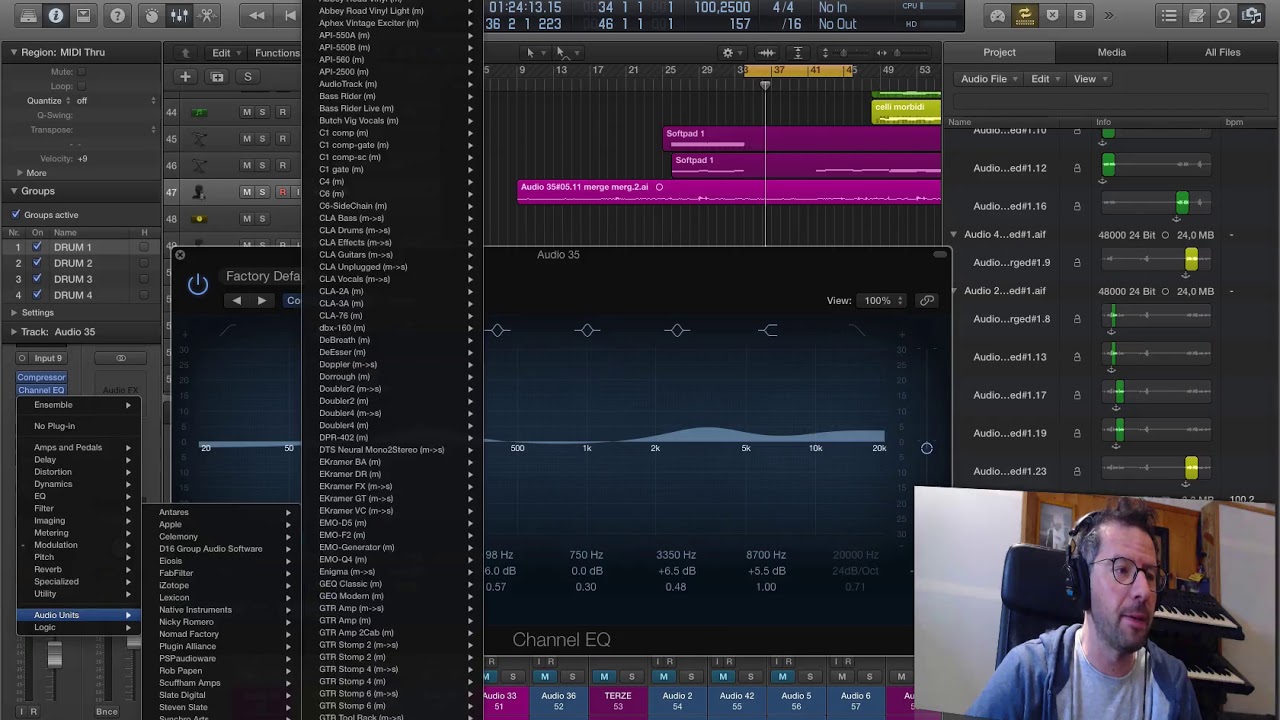Toggle waveform zoom button
Image resolution: width=1280 pixels, height=720 pixels.
click(767, 53)
